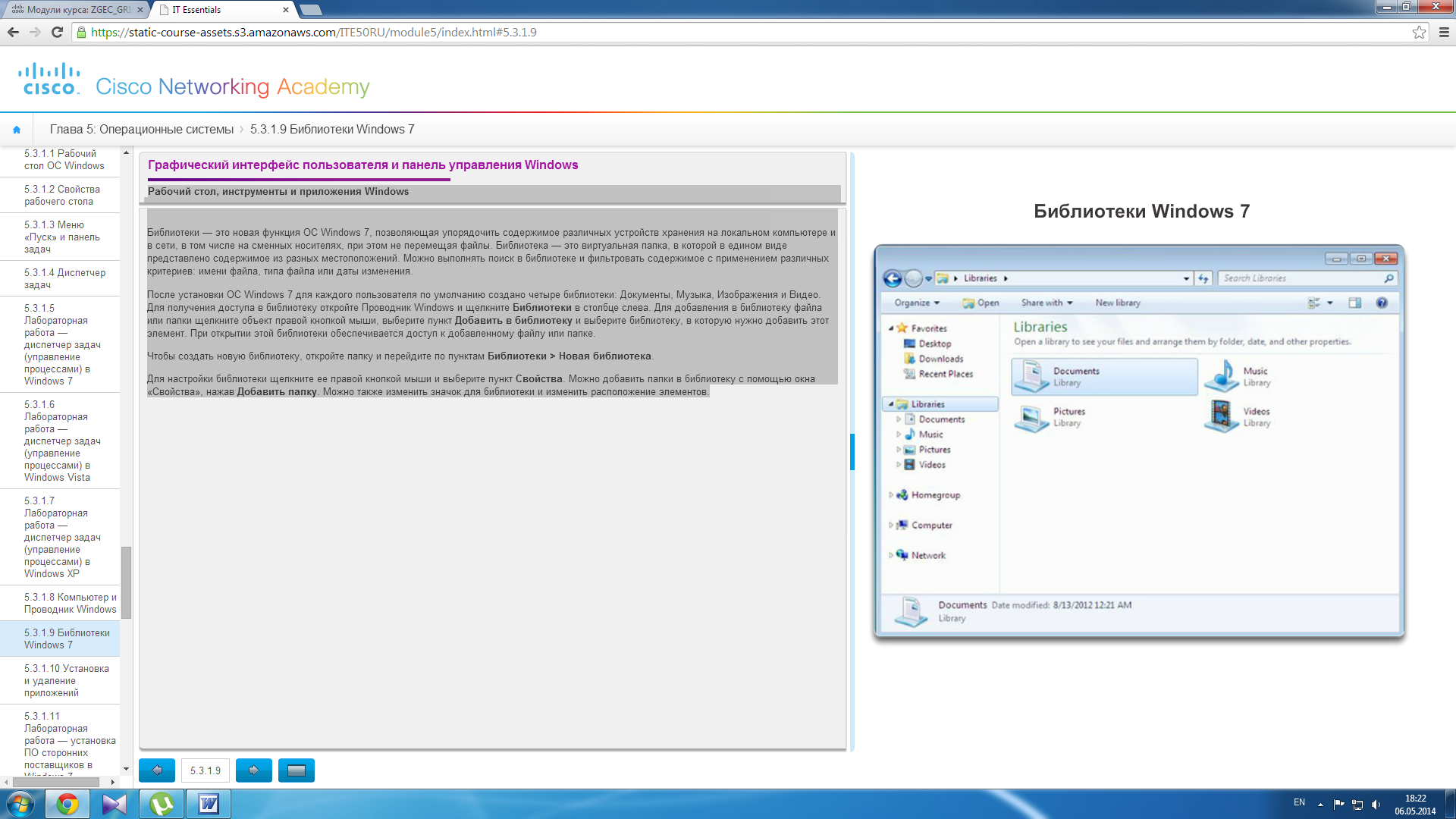The width and height of the screenshot is (1456, 819).
Task: Click the sidebar scroll down arrow
Action: (126, 769)
